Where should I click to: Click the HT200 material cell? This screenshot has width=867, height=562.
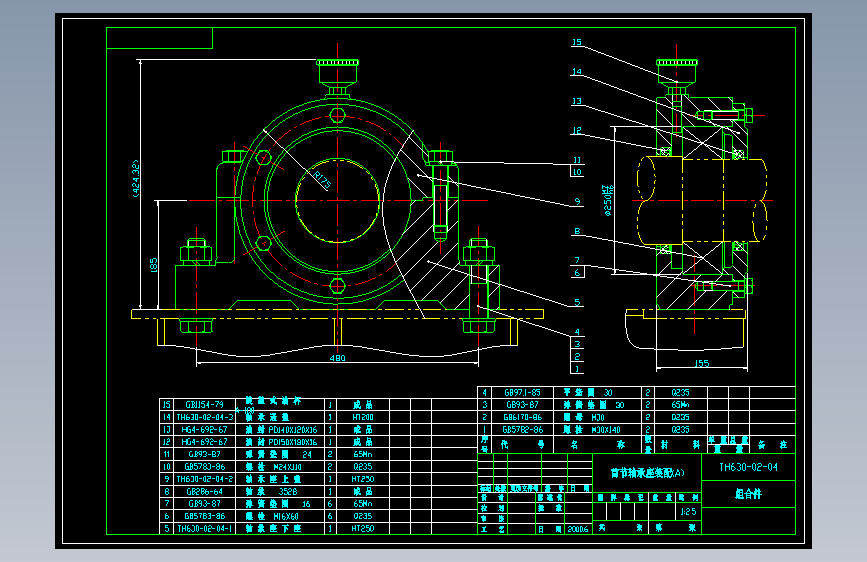click(x=363, y=417)
